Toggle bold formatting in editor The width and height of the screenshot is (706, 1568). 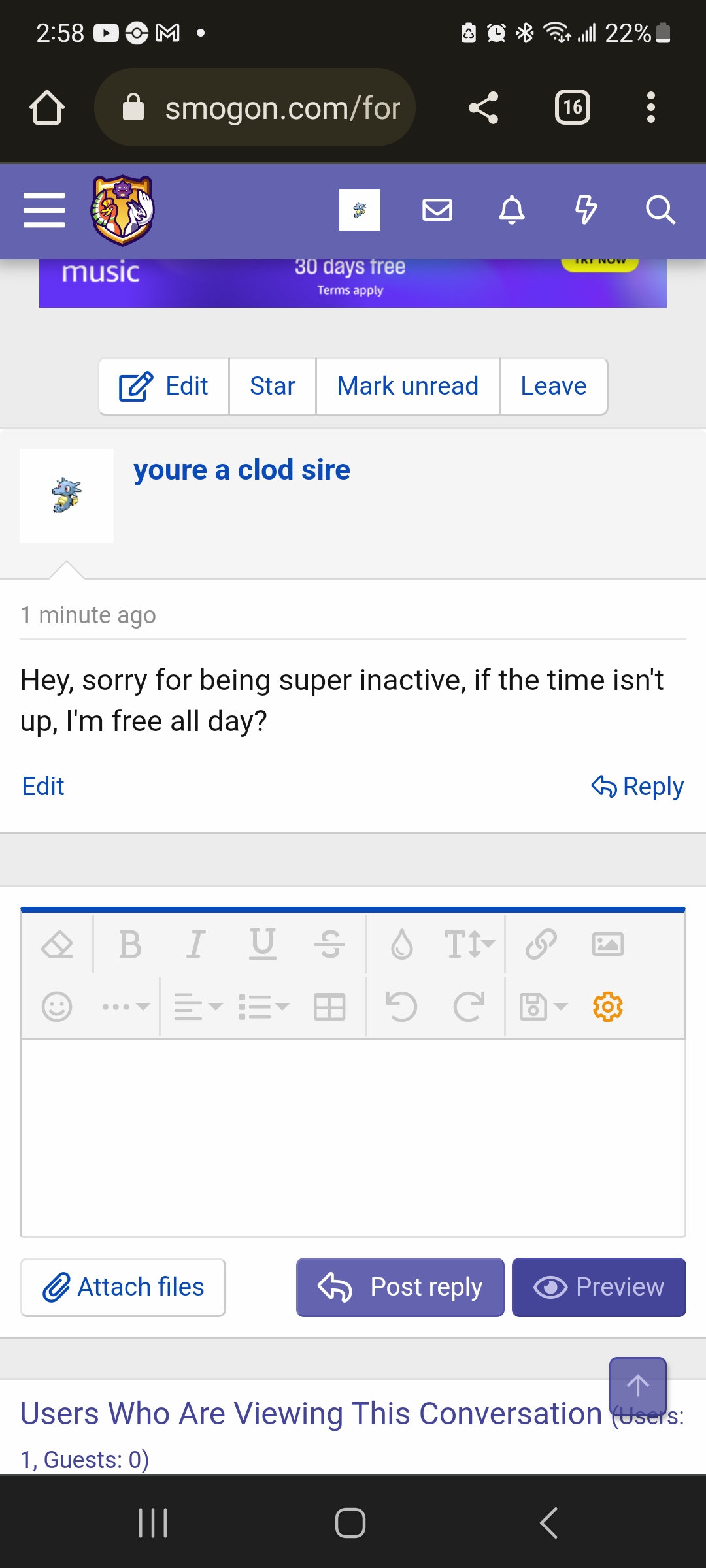coord(130,944)
